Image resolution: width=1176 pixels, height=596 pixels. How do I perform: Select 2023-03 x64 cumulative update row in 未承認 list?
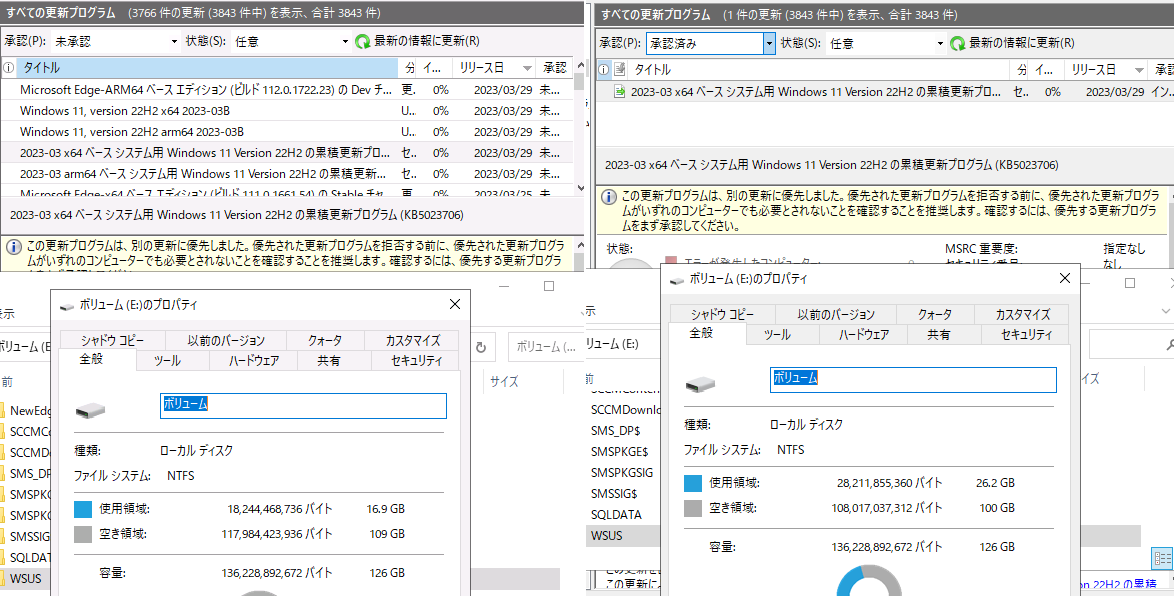point(287,153)
